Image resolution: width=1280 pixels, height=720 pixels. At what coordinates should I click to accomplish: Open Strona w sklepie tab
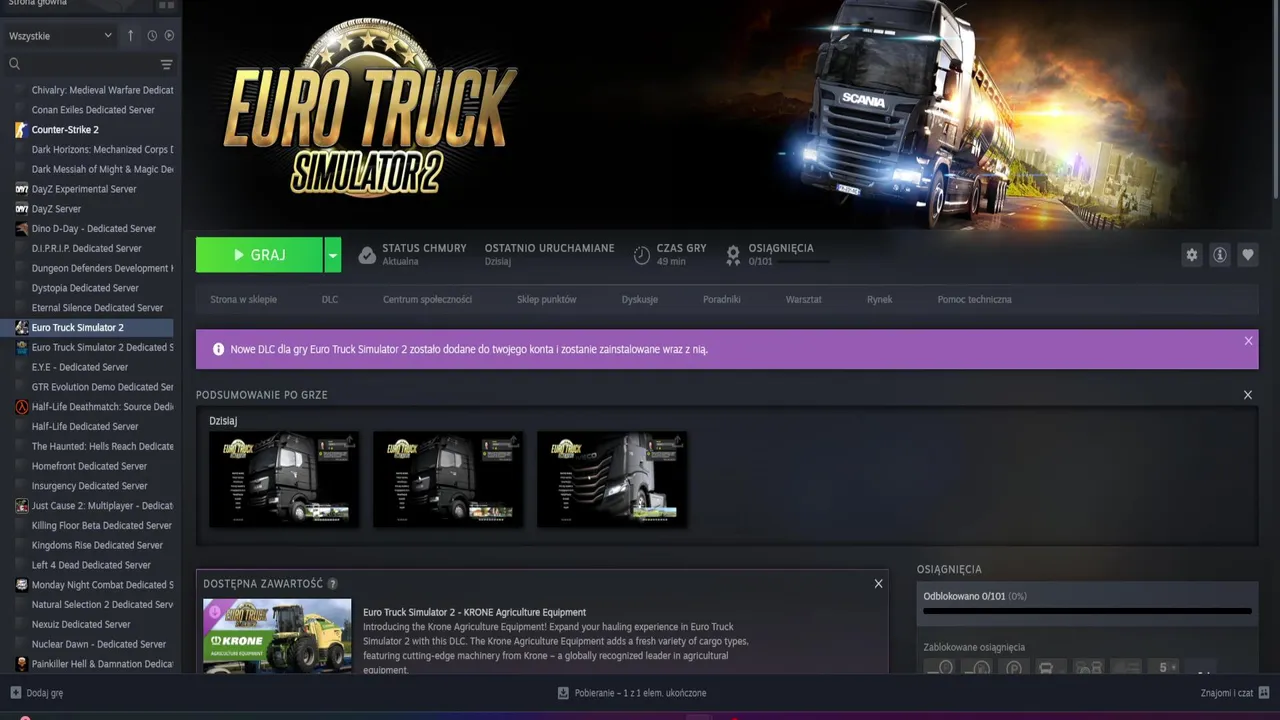(243, 299)
